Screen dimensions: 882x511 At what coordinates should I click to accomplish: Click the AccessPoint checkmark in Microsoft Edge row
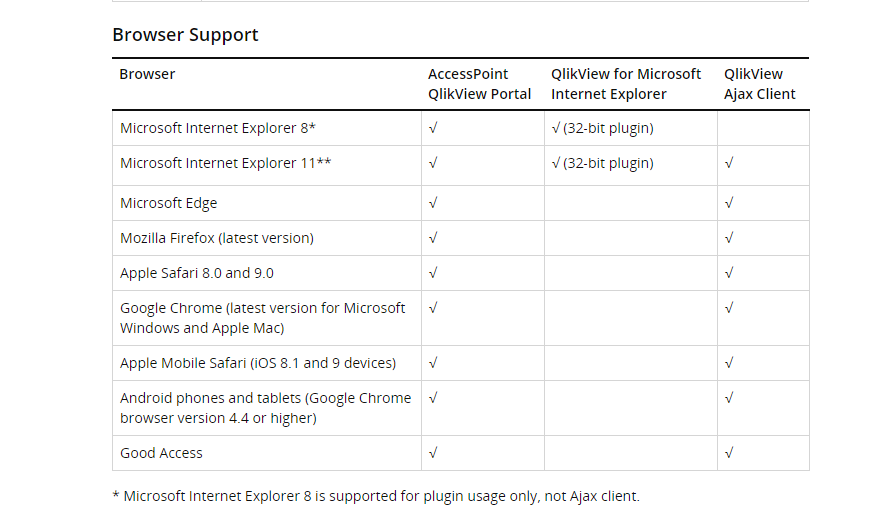point(433,203)
